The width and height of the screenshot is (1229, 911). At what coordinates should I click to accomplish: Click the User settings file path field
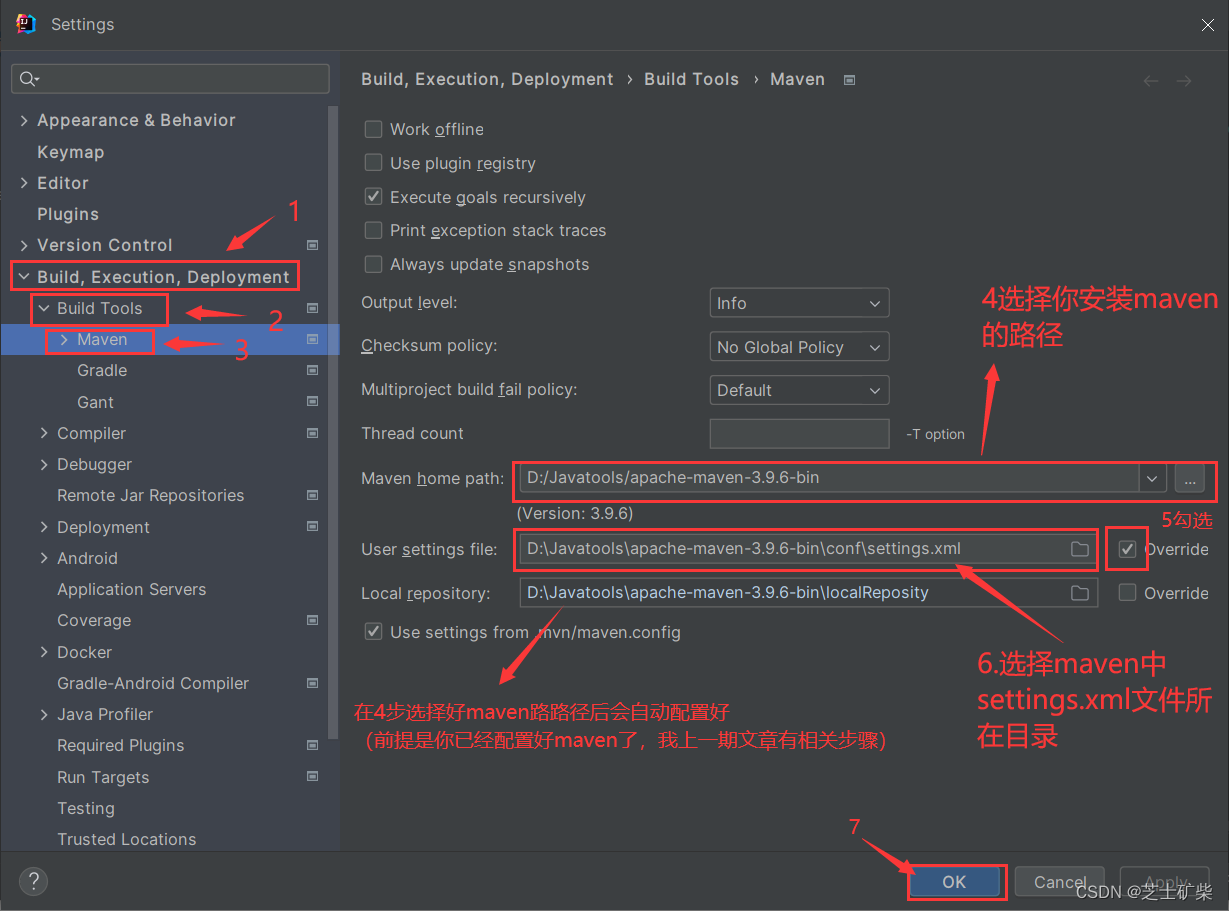(x=808, y=549)
